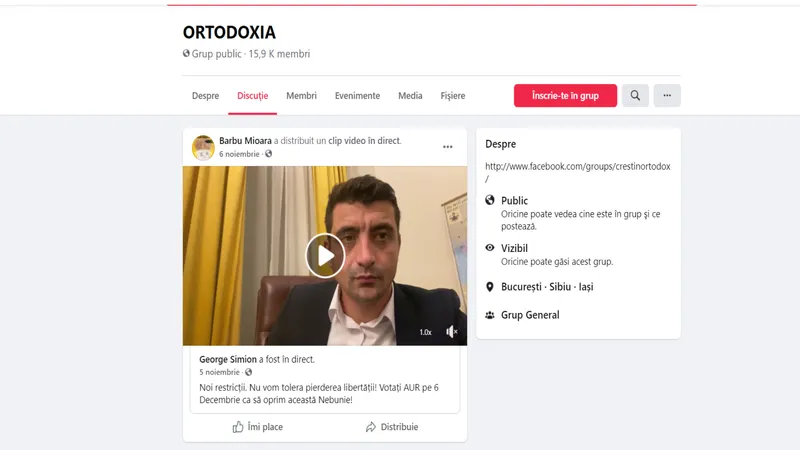The width and height of the screenshot is (800, 450).
Task: Follow the facebook.com/groups/crestinortodox link
Action: [x=578, y=172]
